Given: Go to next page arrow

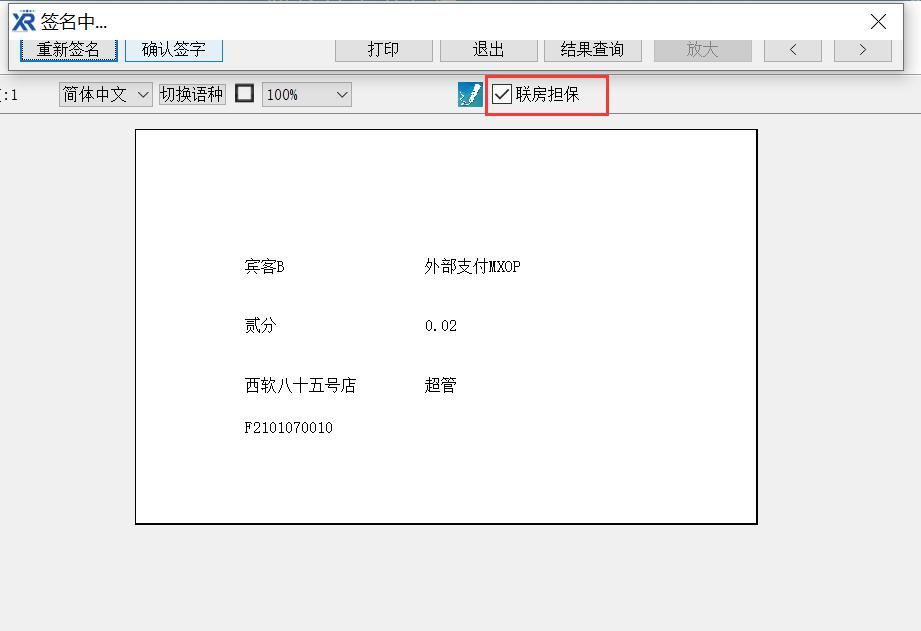Looking at the screenshot, I should (863, 50).
